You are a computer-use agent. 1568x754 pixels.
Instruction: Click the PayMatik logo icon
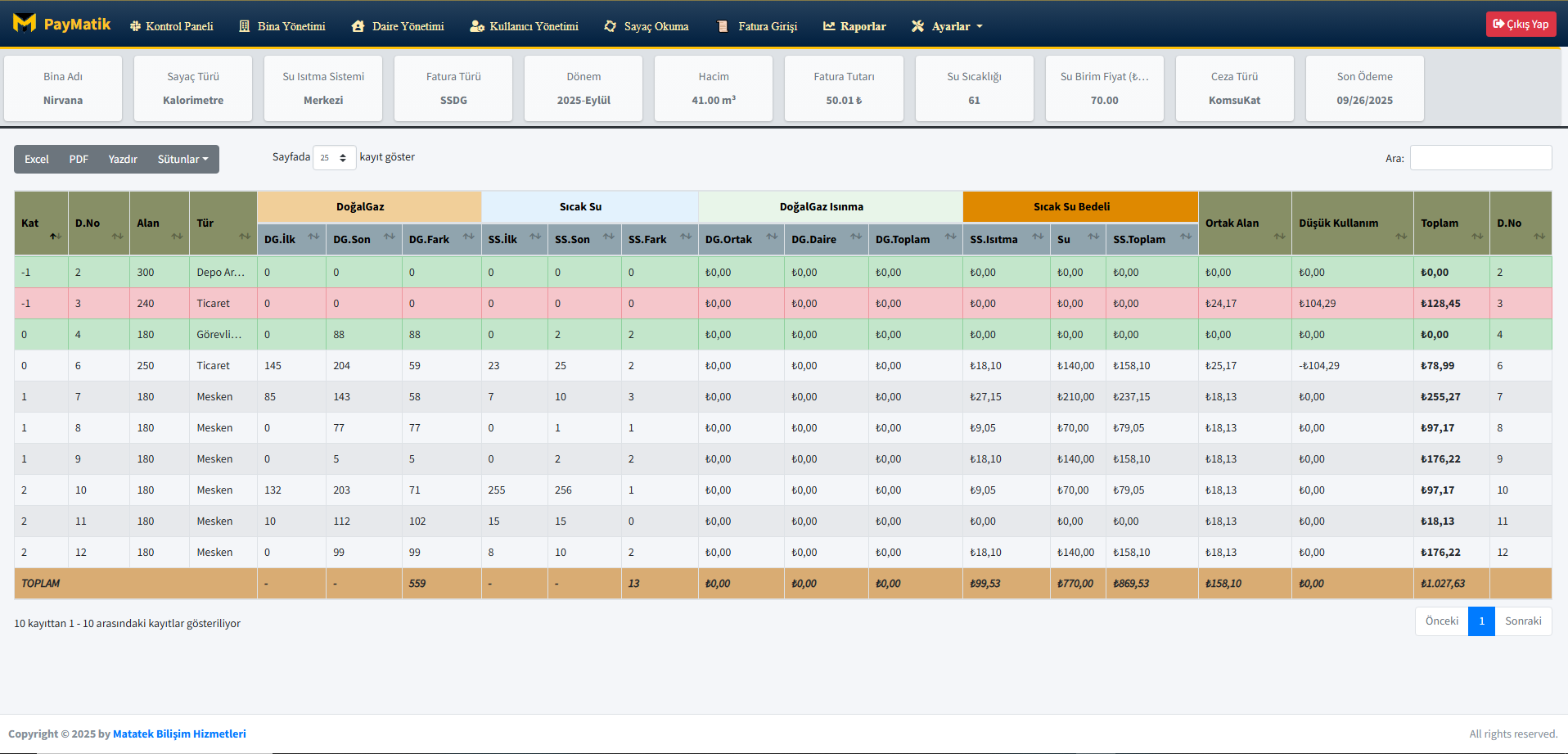(25, 24)
